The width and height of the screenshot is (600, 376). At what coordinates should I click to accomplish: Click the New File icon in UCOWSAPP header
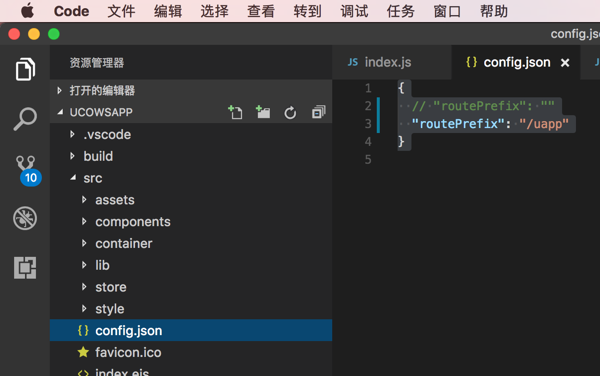[235, 112]
